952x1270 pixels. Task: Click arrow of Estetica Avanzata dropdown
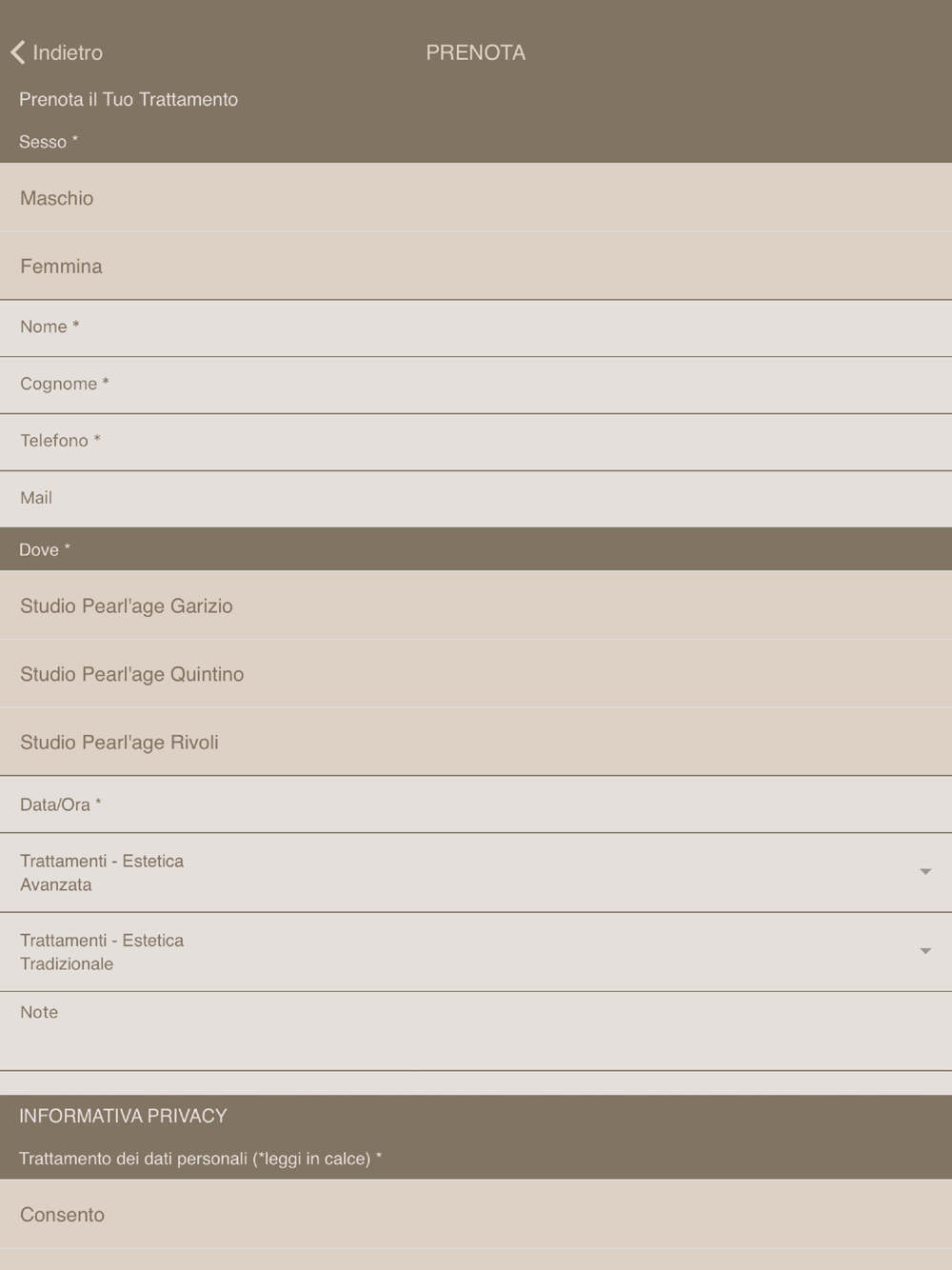coord(925,872)
